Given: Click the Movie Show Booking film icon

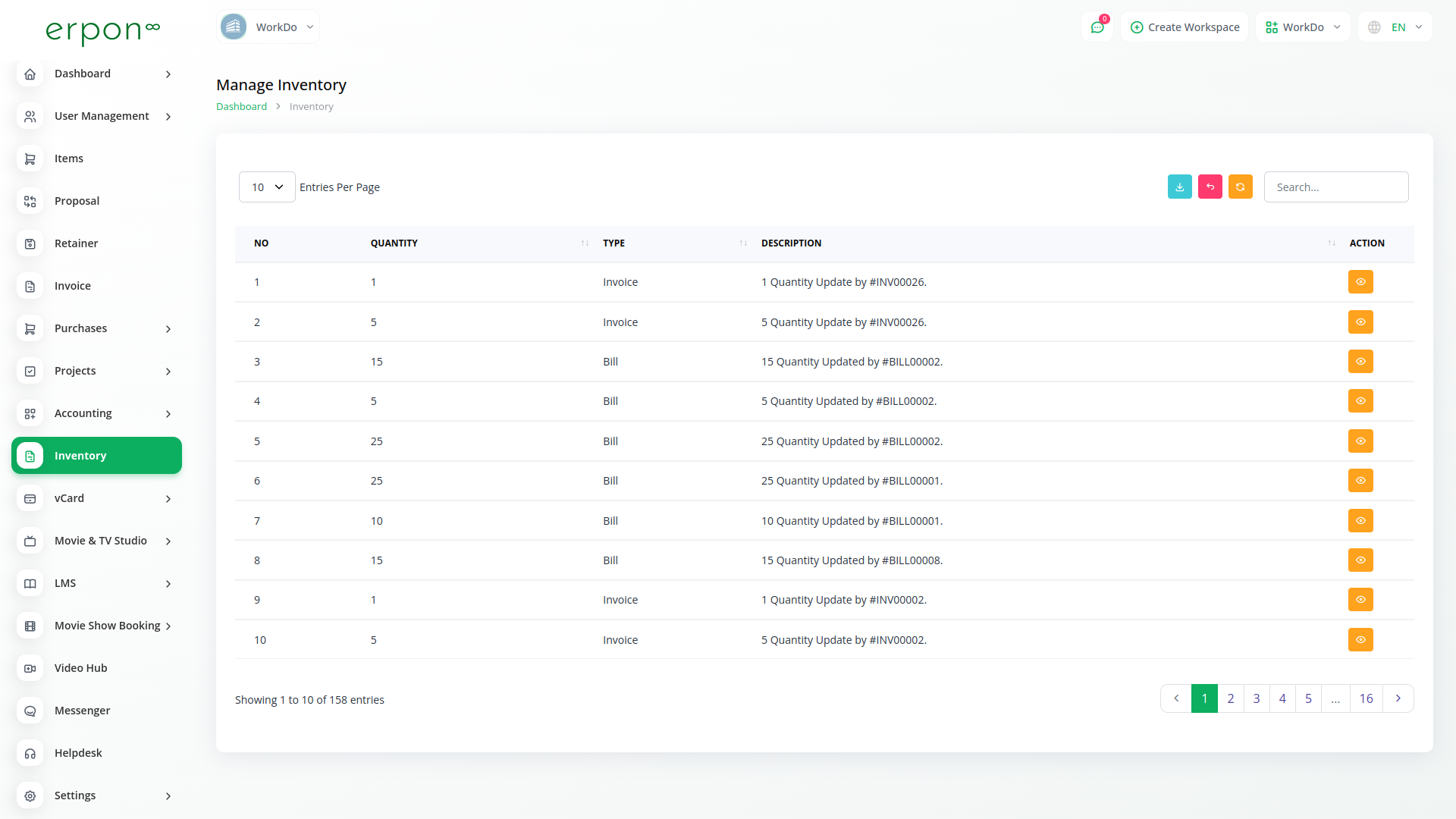Looking at the screenshot, I should 30,626.
